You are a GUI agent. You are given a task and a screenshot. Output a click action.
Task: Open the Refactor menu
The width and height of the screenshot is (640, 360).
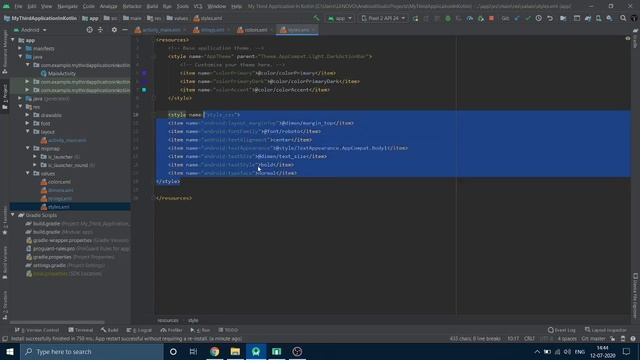click(132, 6)
